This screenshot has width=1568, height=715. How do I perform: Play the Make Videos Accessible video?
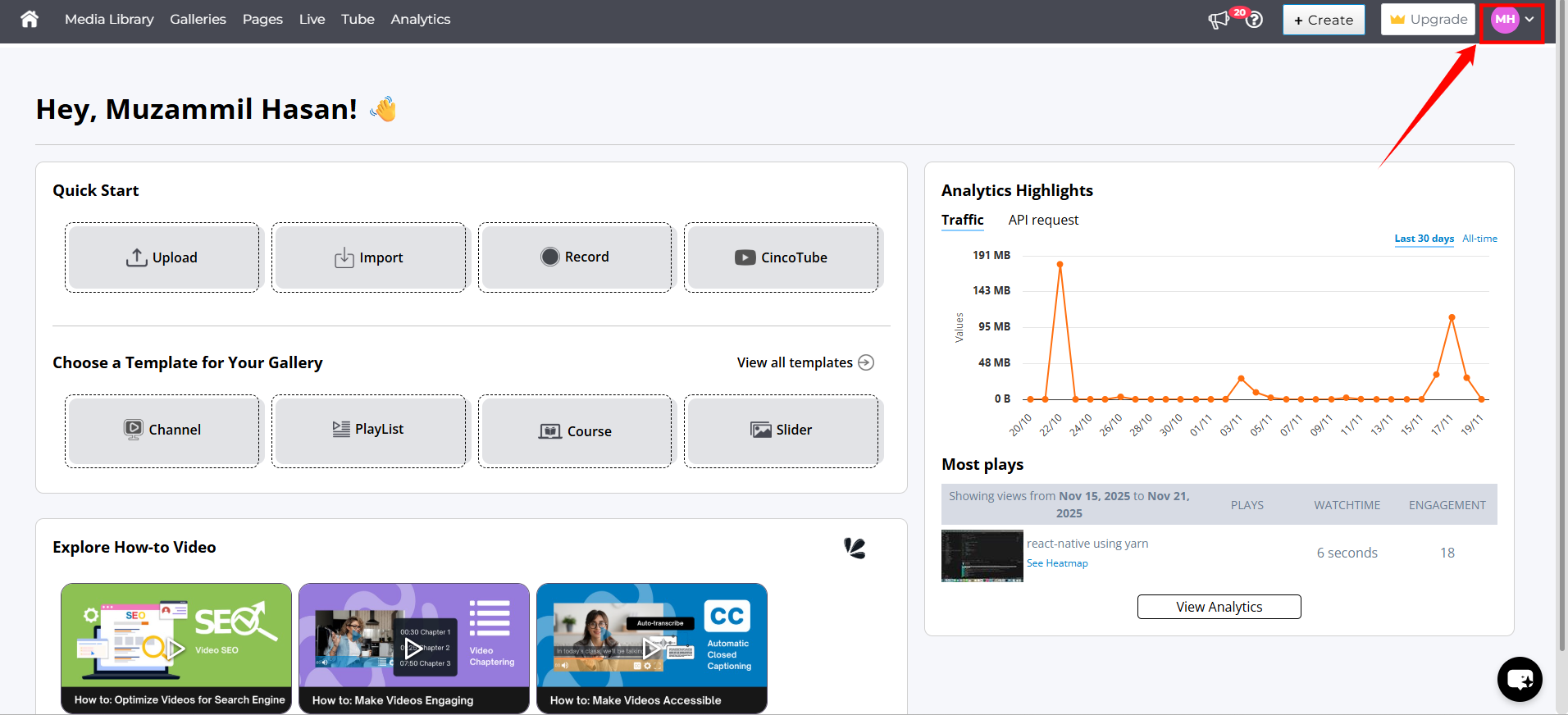pos(651,649)
